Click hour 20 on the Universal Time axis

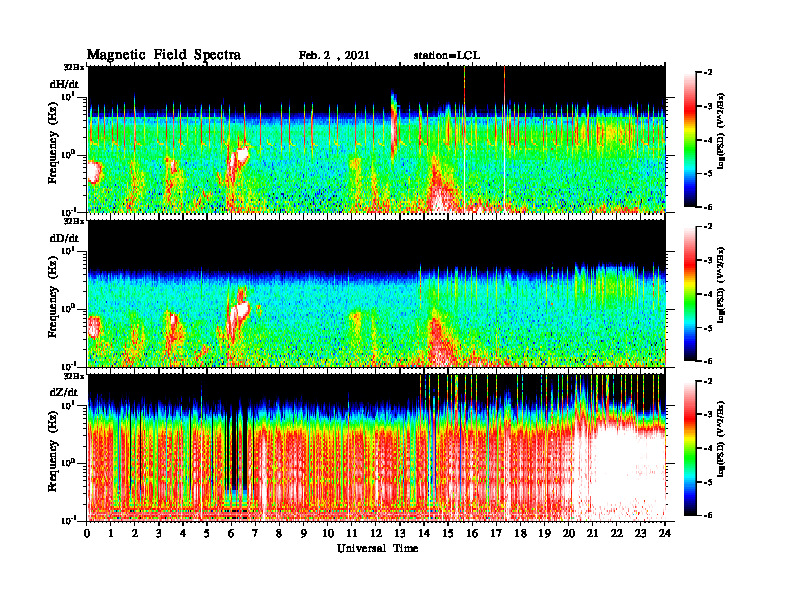[569, 533]
